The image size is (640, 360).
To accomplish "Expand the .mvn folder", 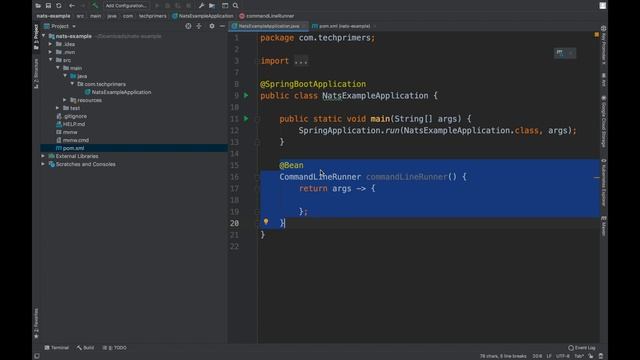I will pyautogui.click(x=51, y=52).
